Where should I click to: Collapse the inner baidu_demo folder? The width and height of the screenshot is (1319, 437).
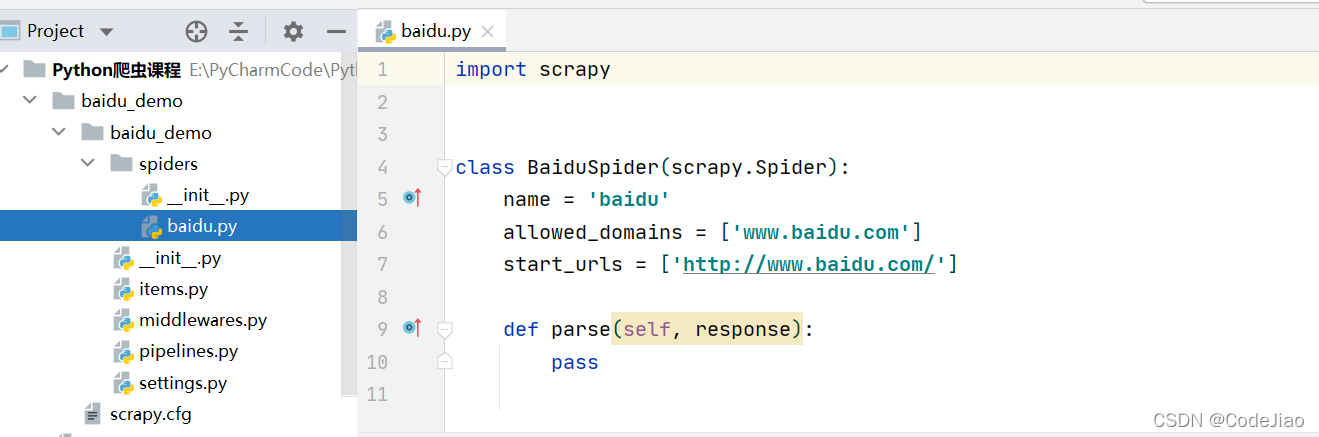point(59,132)
